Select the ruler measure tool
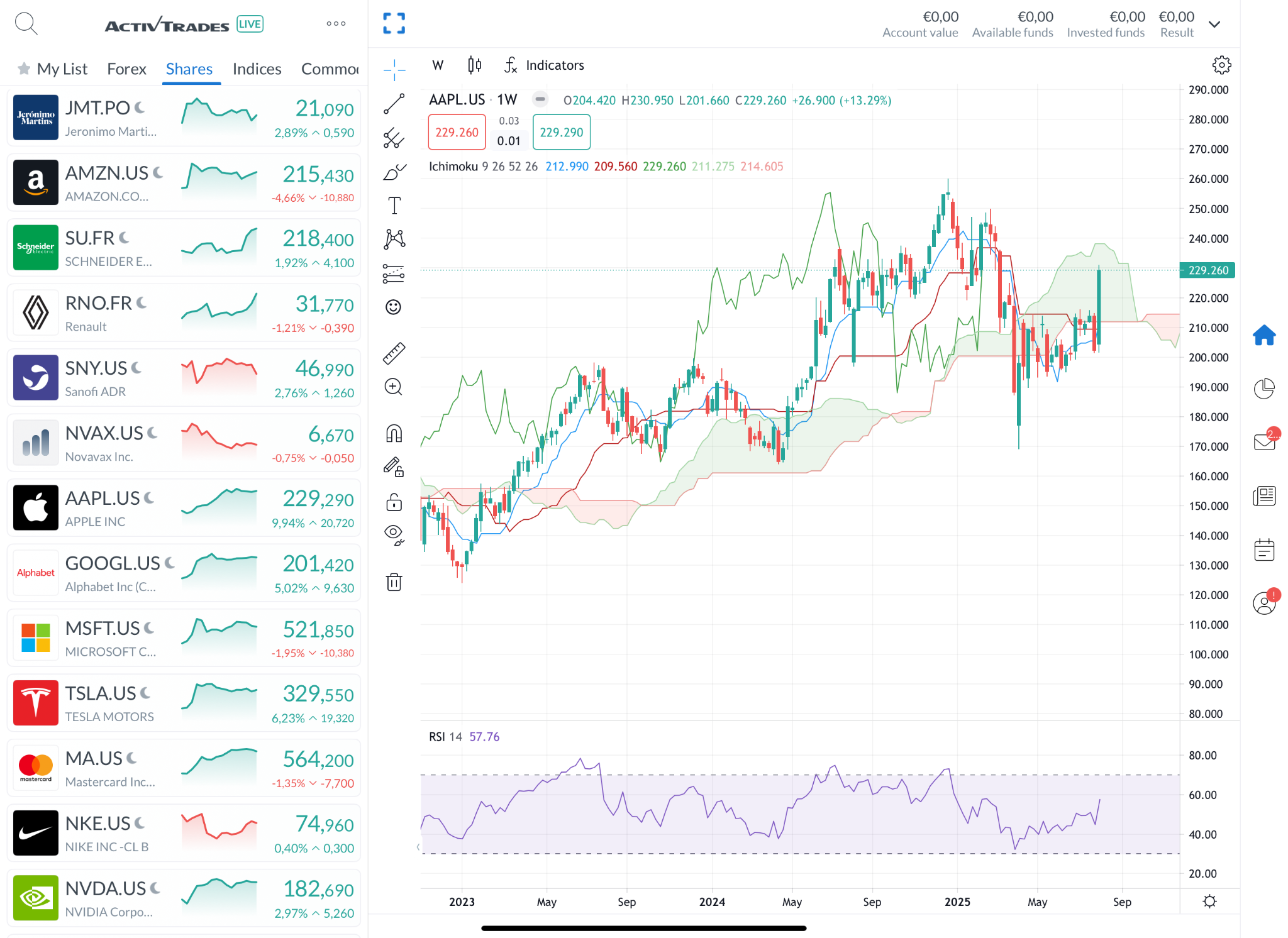Viewport: 1288px width, 938px height. (394, 353)
